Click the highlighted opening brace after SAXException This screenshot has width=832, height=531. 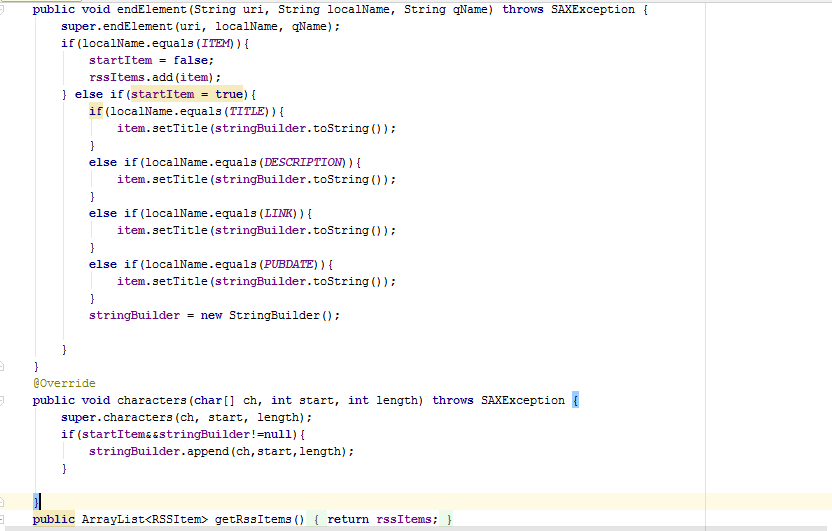[576, 400]
